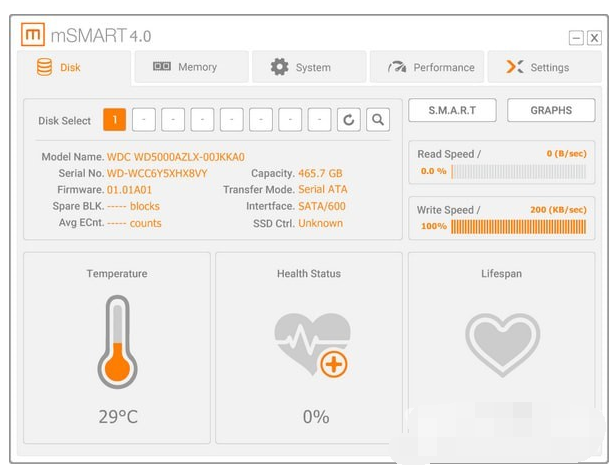Open the Settings tab

point(544,67)
